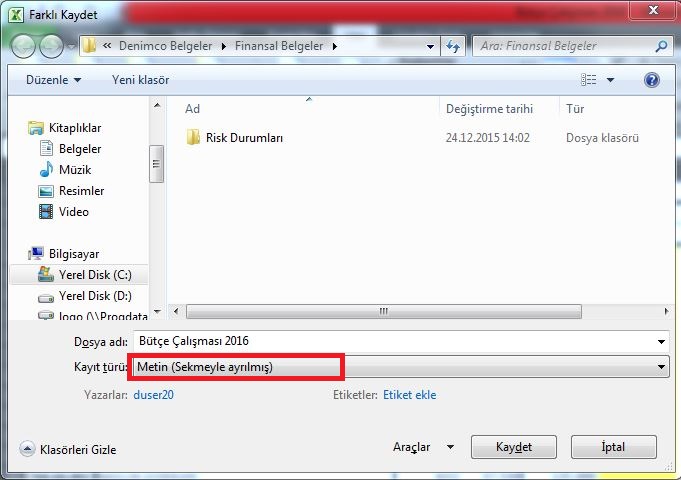Image resolution: width=681 pixels, height=480 pixels.
Task: Click the İptal button
Action: tap(613, 447)
